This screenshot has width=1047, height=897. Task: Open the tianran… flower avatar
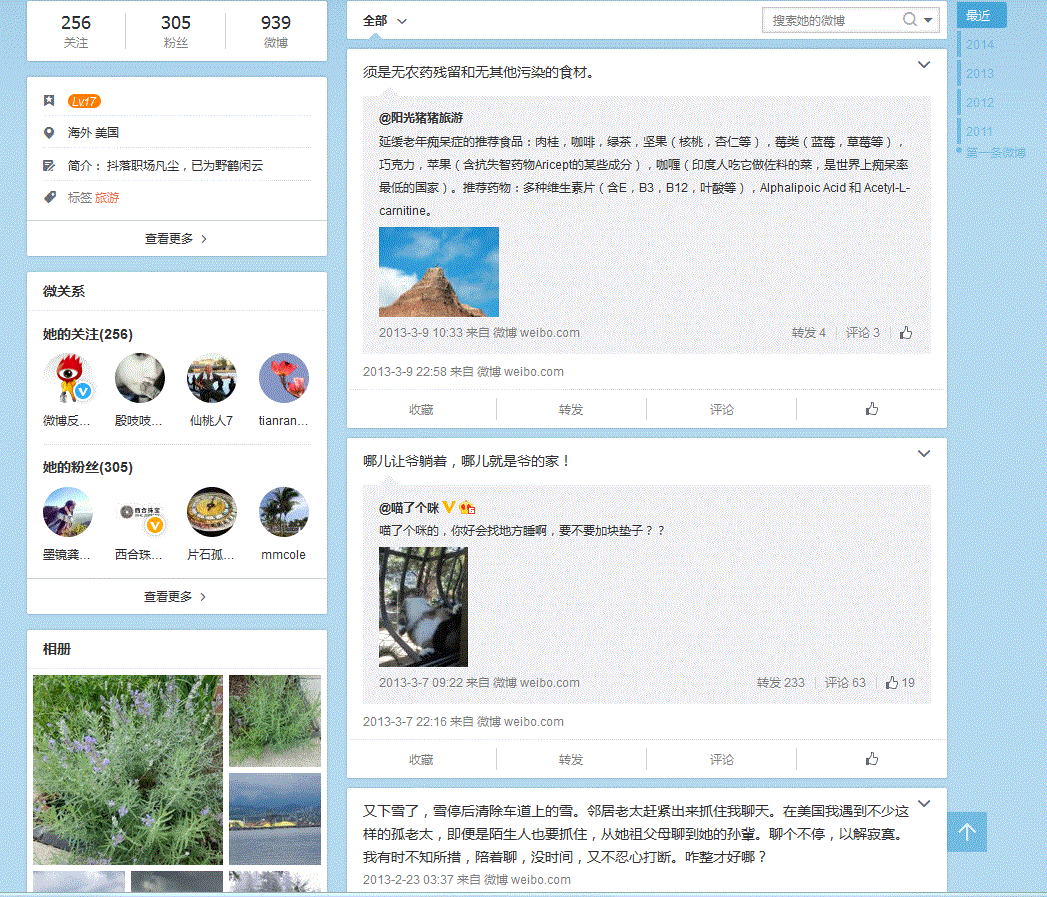[283, 378]
